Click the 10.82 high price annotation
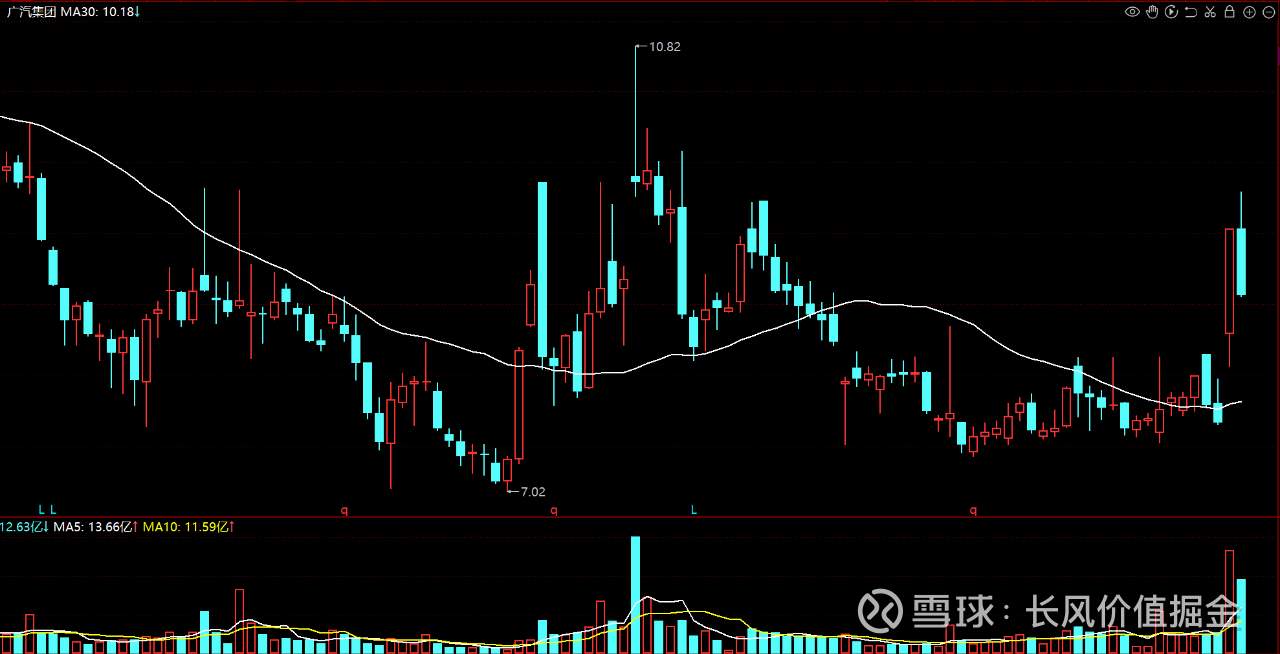The width and height of the screenshot is (1280, 654). click(x=664, y=46)
